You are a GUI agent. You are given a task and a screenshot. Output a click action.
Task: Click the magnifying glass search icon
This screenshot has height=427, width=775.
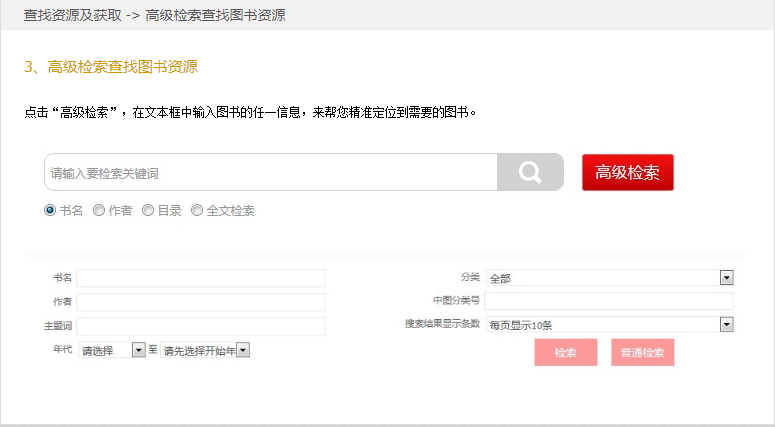530,172
